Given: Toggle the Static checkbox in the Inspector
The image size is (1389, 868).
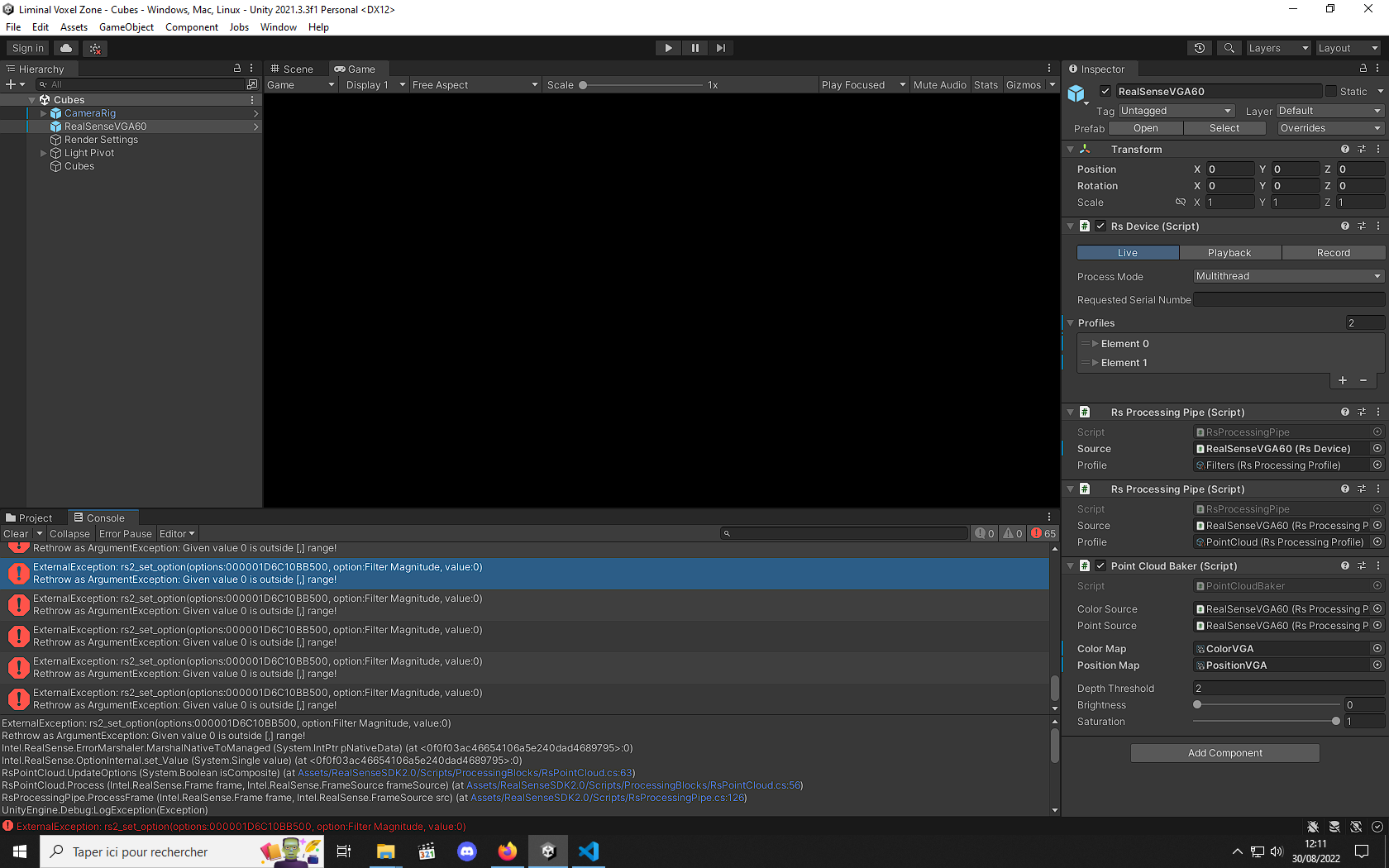Looking at the screenshot, I should click(1332, 91).
